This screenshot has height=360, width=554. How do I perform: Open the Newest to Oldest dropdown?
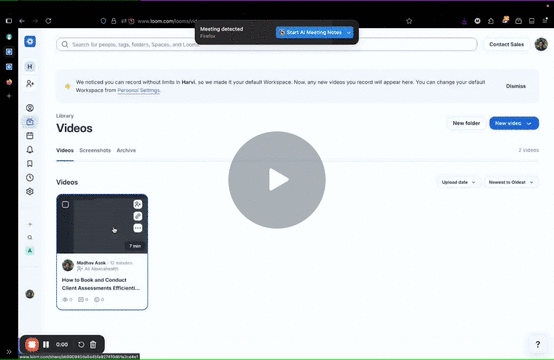coord(511,182)
